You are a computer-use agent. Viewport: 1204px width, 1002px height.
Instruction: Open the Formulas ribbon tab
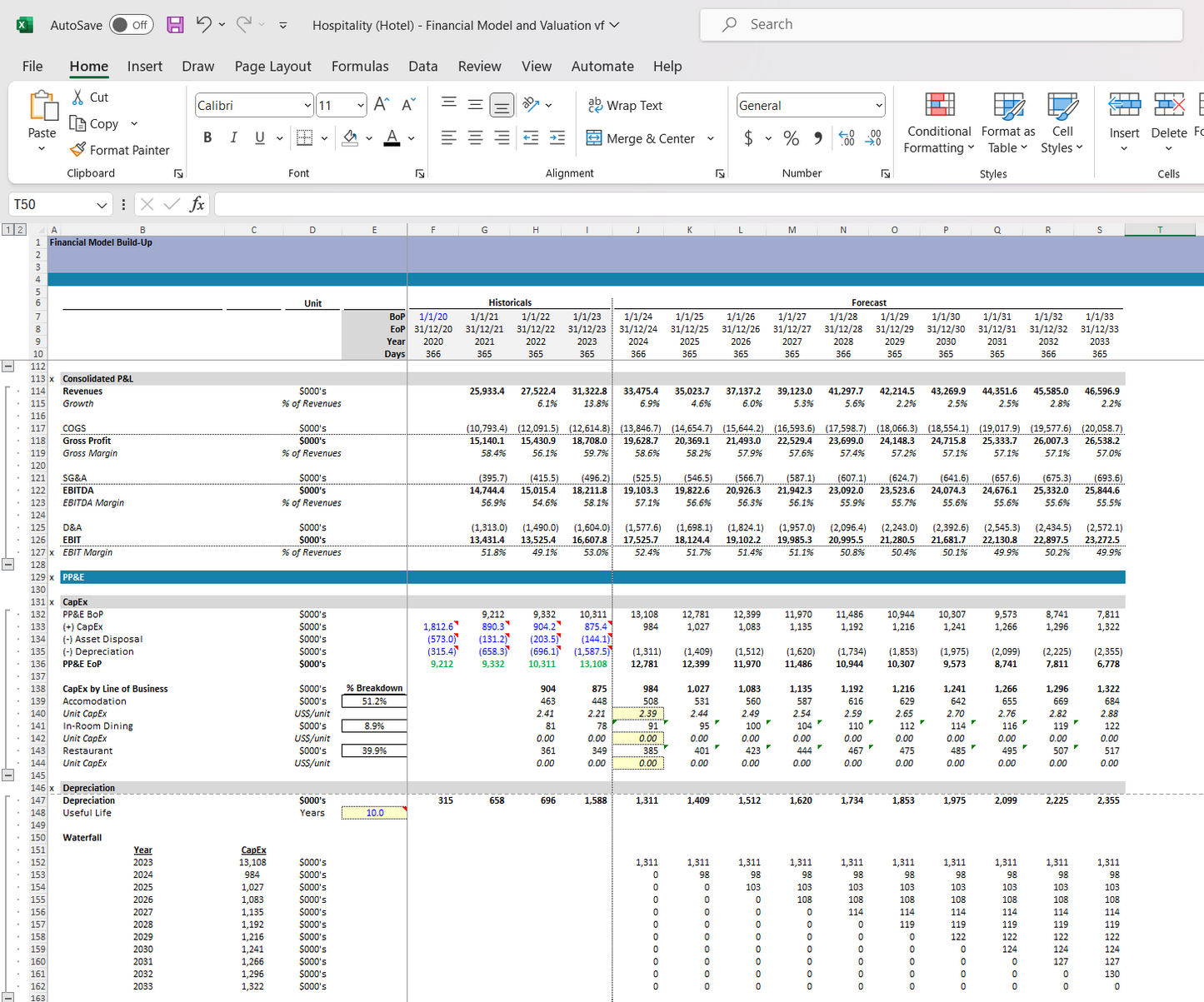click(x=360, y=67)
